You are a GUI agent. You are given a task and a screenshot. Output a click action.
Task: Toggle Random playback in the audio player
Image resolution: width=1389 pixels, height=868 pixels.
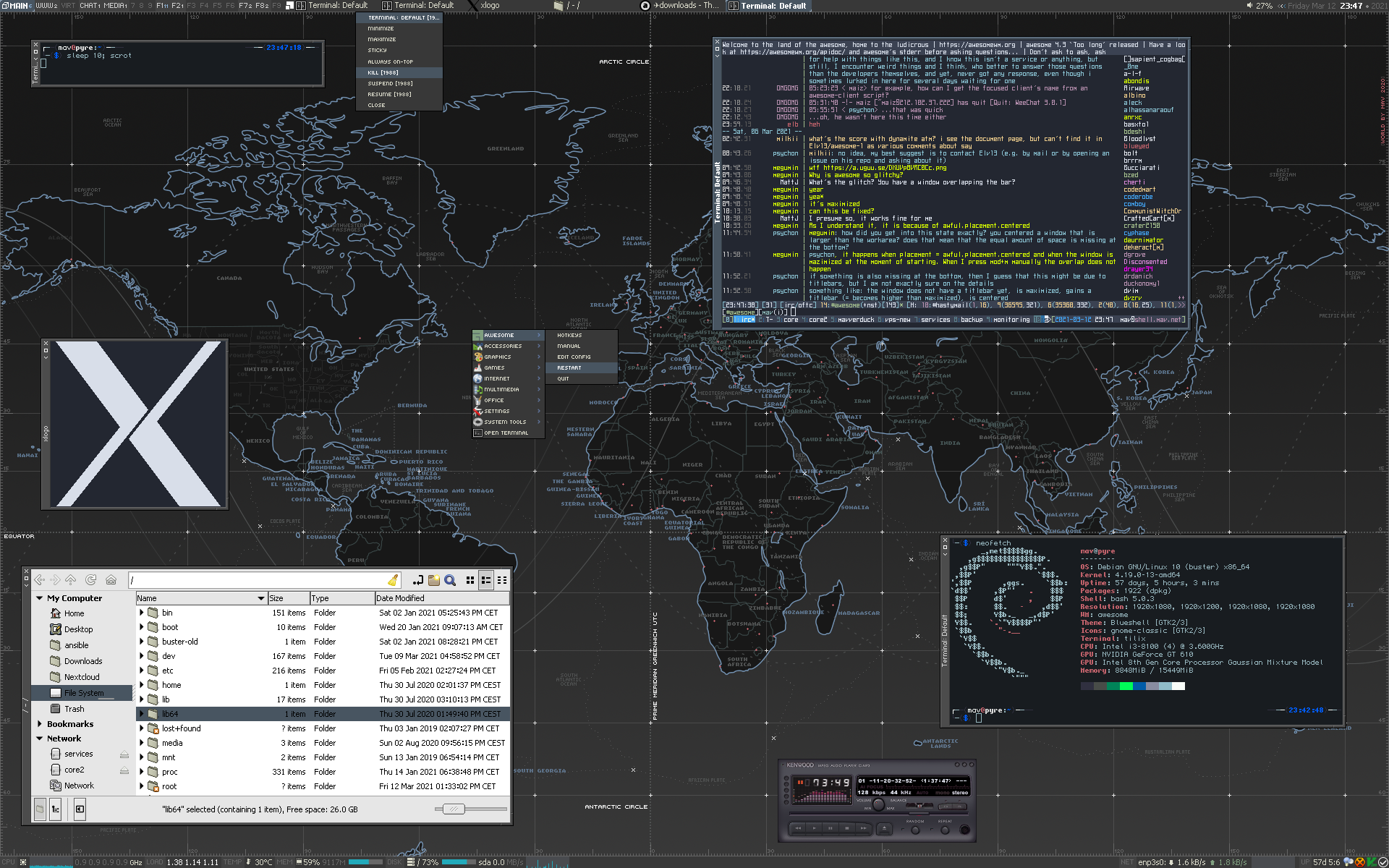pyautogui.click(x=916, y=830)
